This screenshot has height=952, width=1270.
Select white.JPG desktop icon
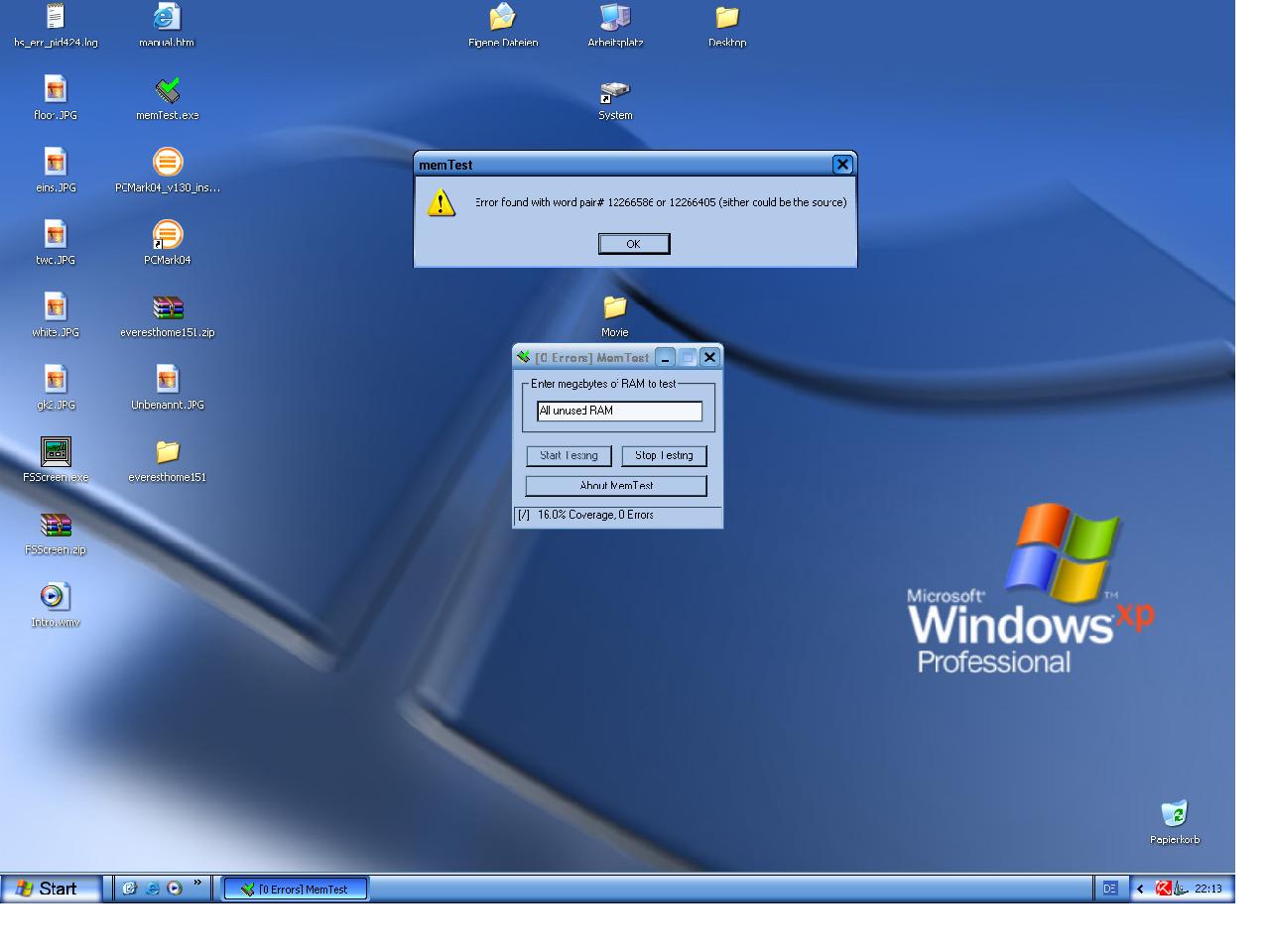point(56,316)
